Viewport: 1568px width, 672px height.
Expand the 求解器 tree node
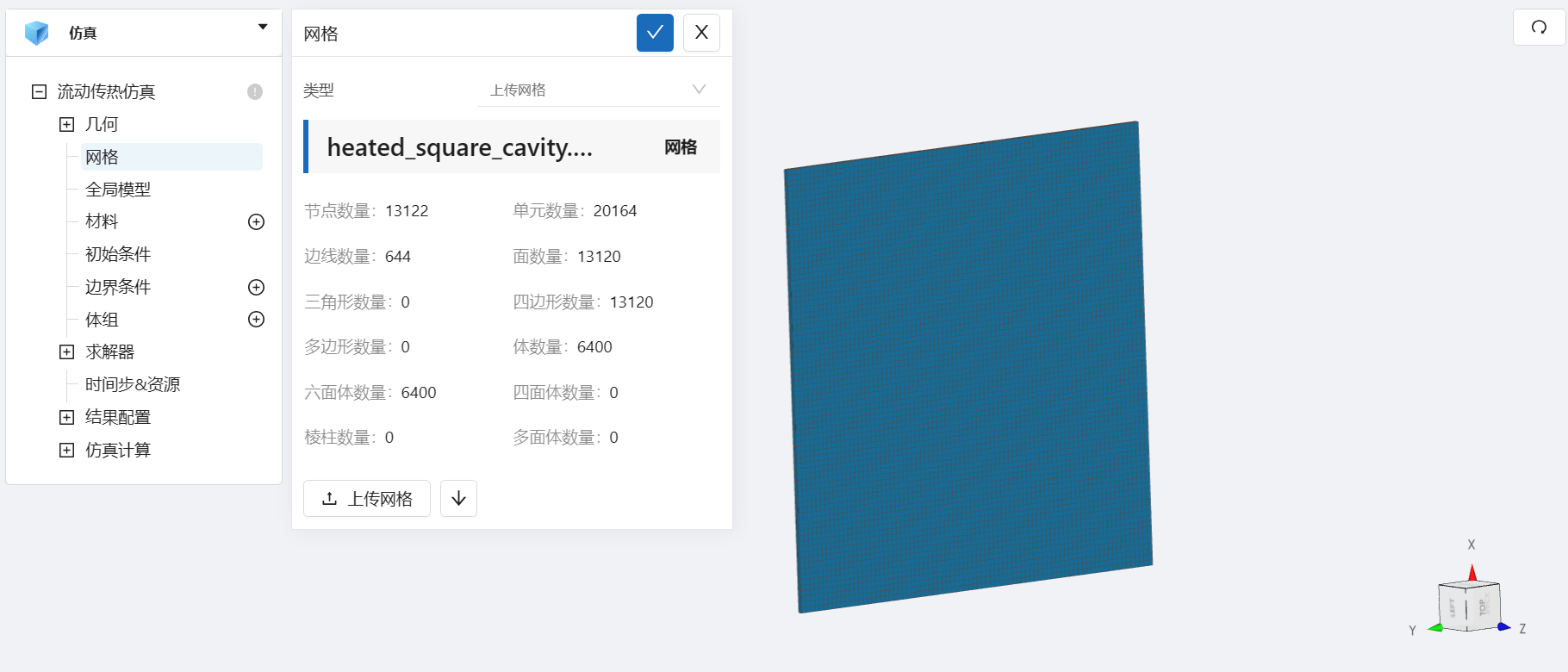[x=66, y=352]
